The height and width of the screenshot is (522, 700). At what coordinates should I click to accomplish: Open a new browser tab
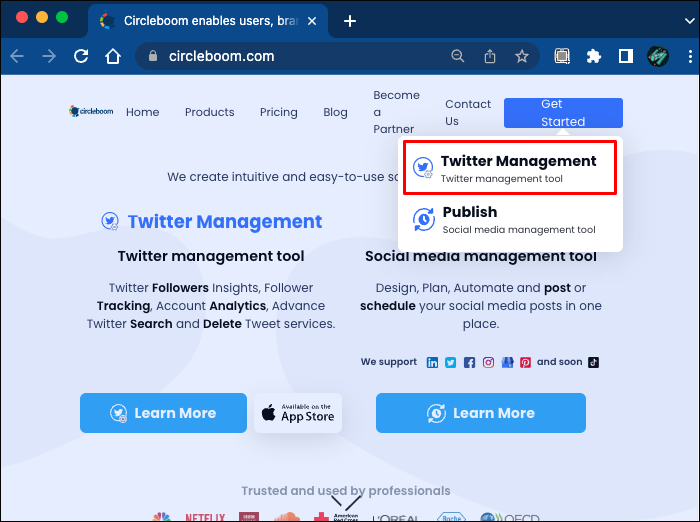point(350,21)
